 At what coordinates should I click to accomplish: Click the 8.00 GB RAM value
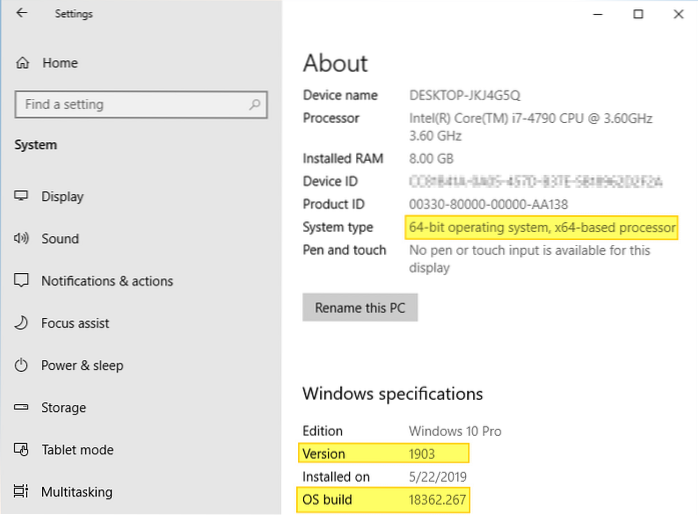[431, 158]
